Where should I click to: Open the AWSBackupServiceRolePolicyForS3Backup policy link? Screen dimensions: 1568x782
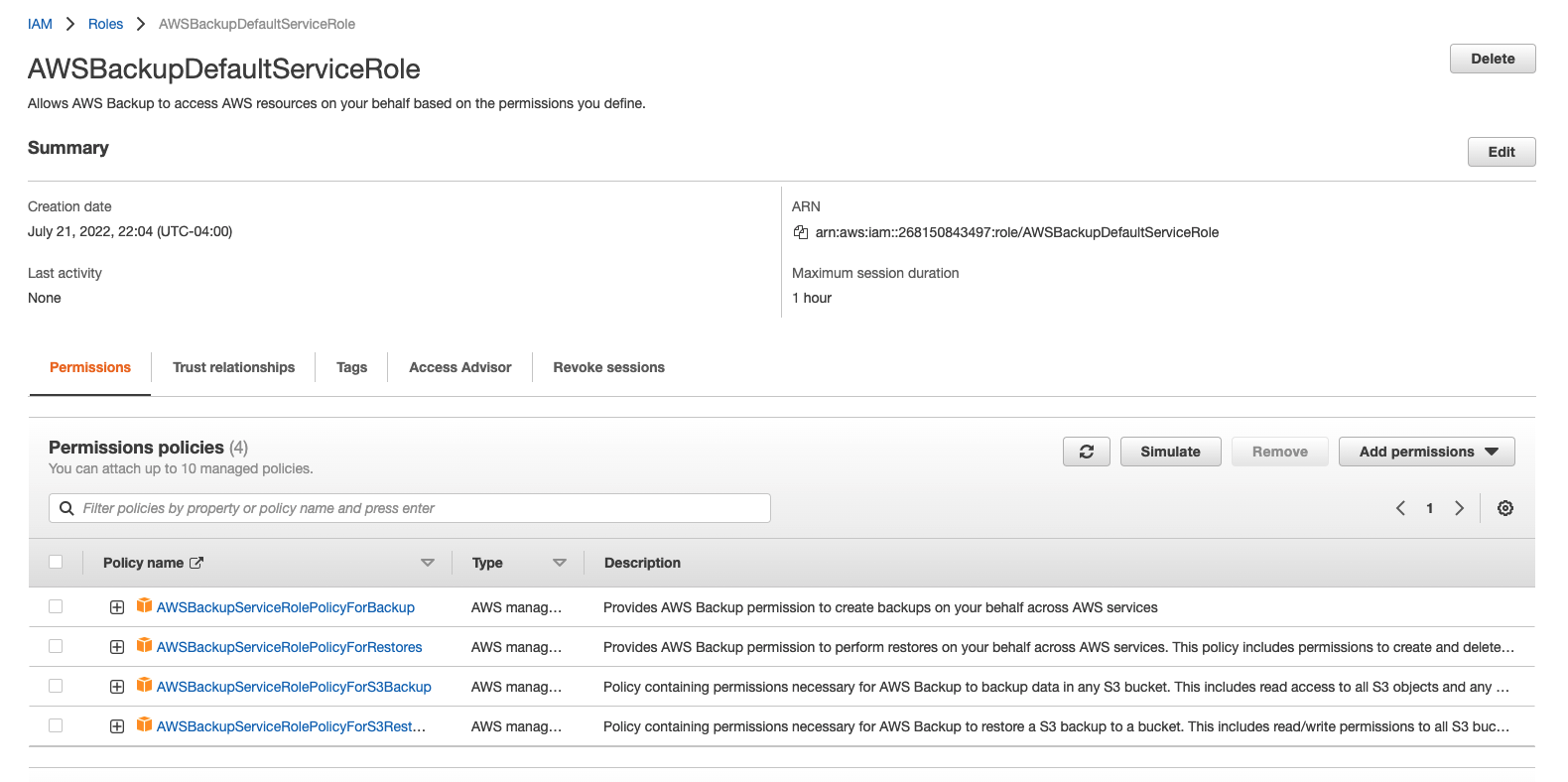(294, 687)
